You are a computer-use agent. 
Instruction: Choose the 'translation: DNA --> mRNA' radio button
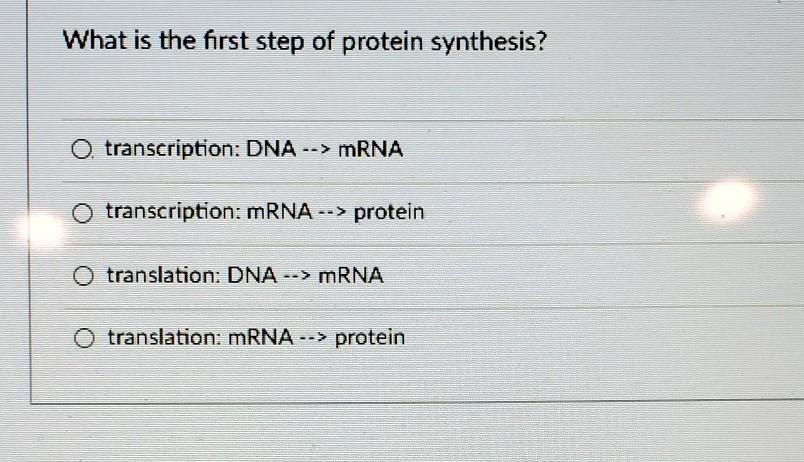pos(83,276)
